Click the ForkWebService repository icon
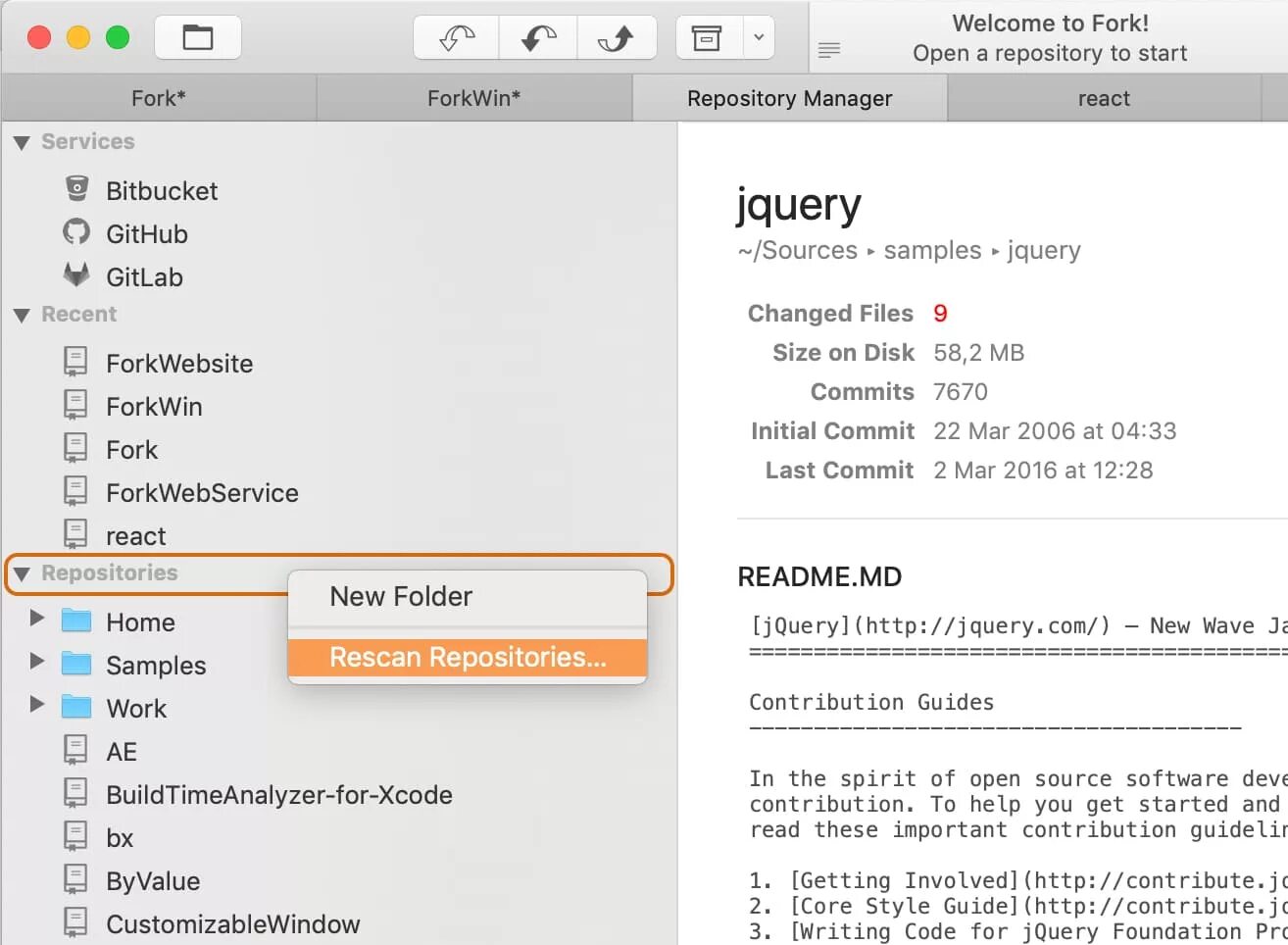The width and height of the screenshot is (1288, 945). (x=75, y=491)
